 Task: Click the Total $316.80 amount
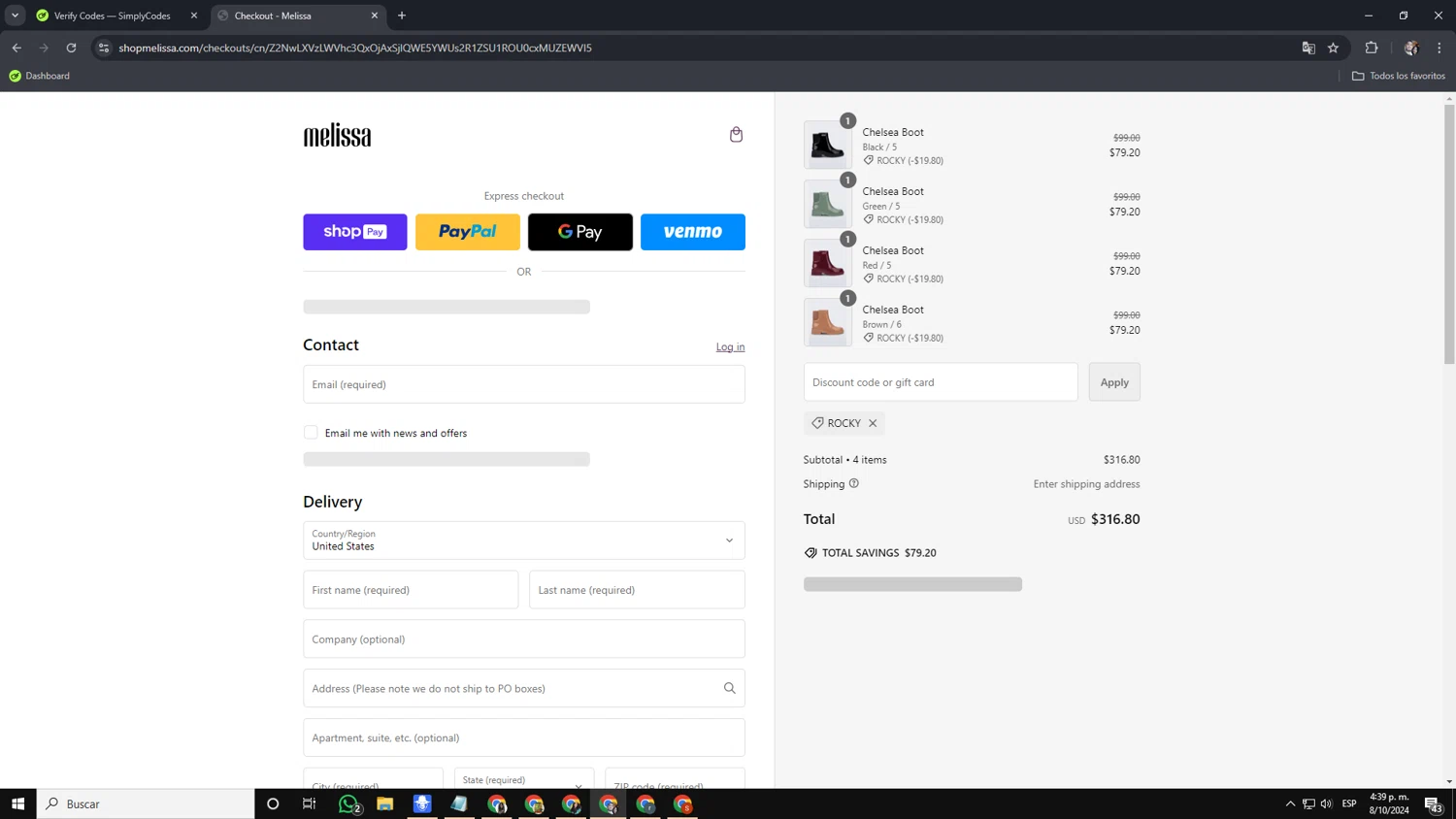click(1115, 519)
